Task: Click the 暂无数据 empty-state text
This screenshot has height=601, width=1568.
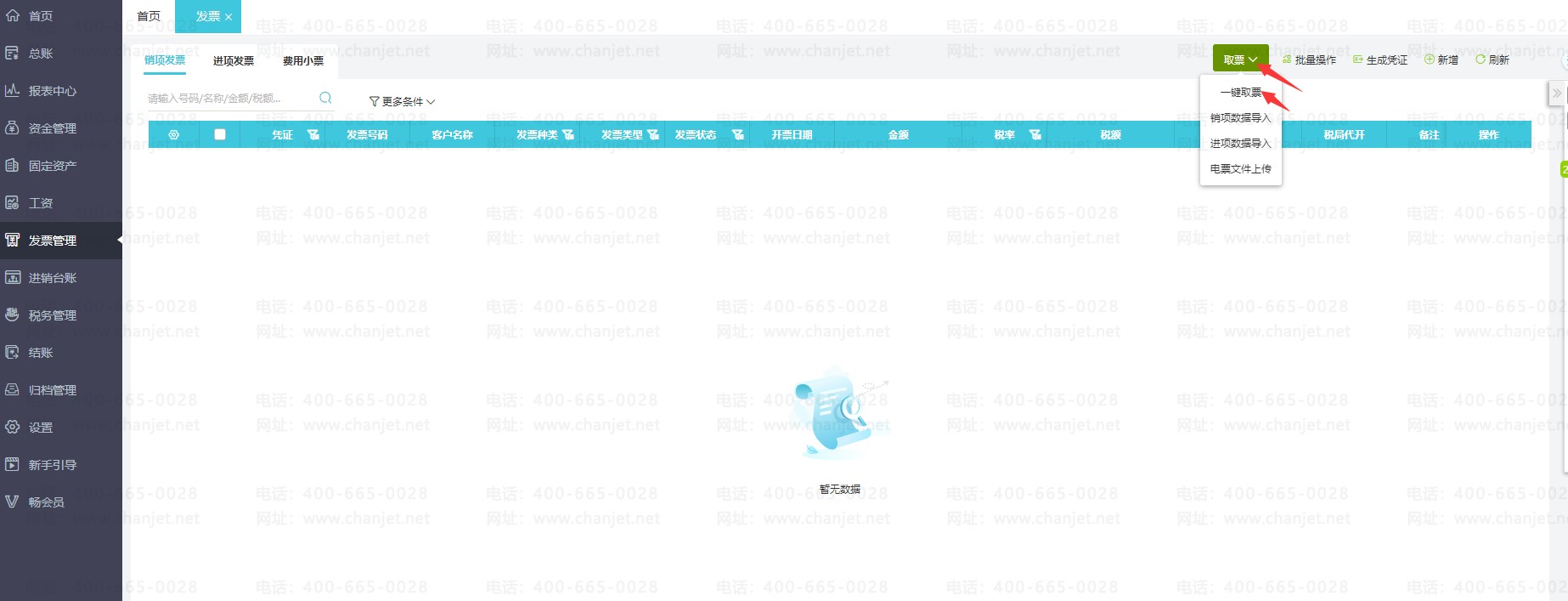Action: (x=840, y=489)
